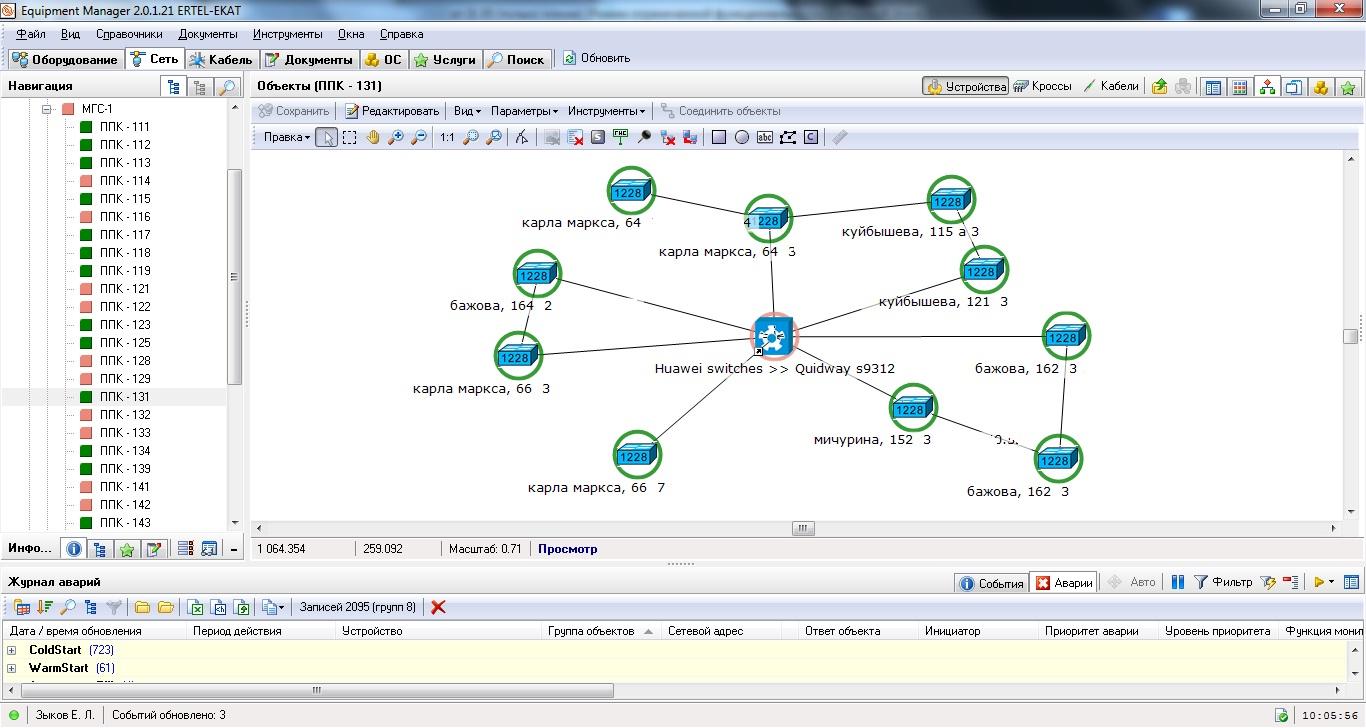The height and width of the screenshot is (728, 1366).
Task: Collapse the МГС-1 tree node
Action: [x=46, y=109]
